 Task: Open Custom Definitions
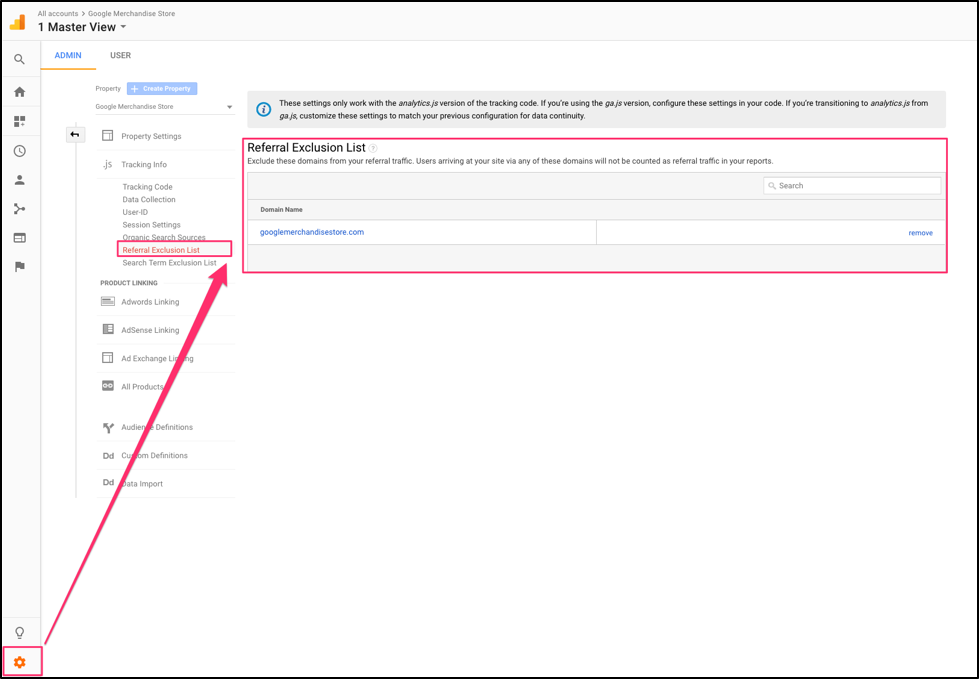pyautogui.click(x=154, y=456)
